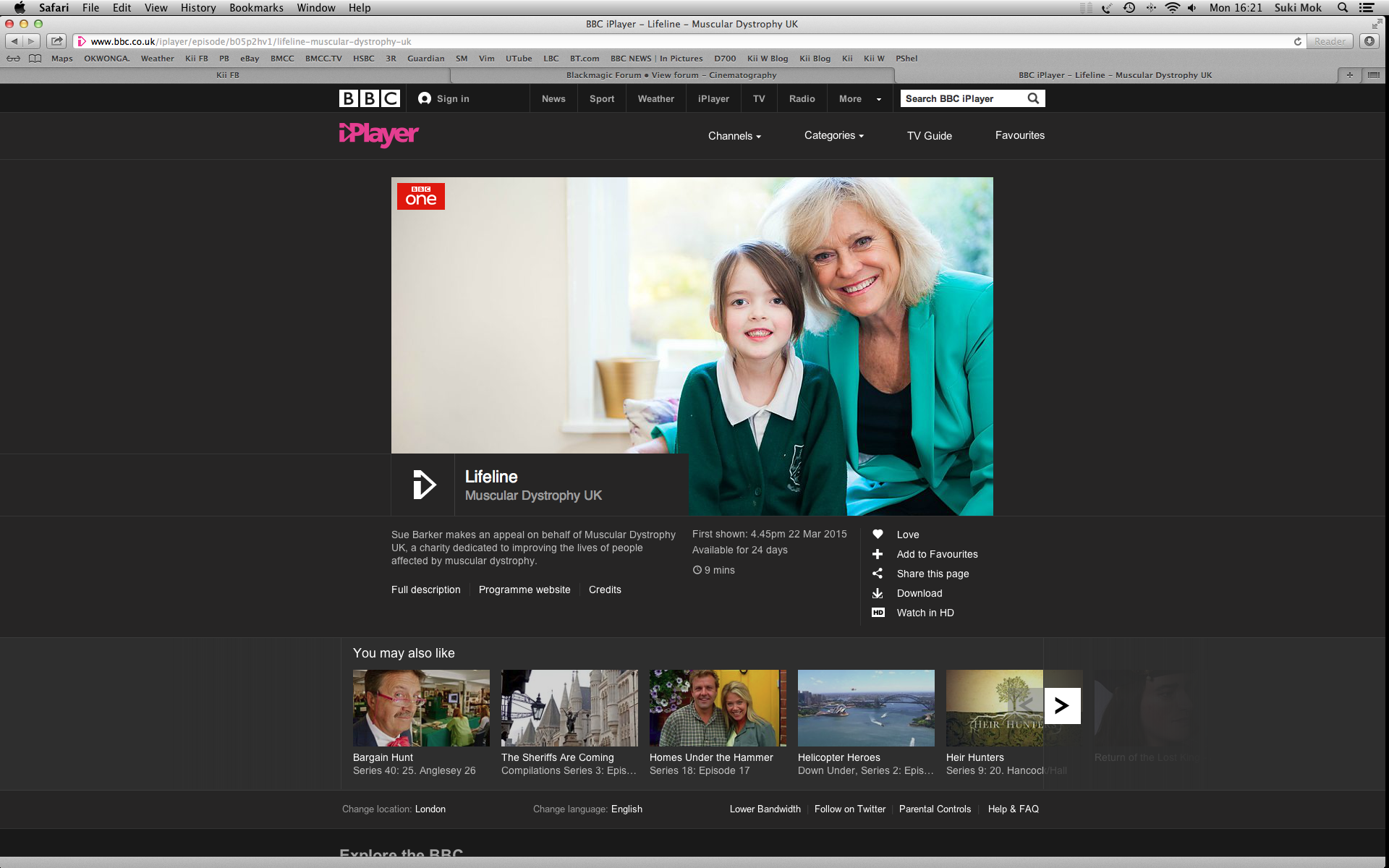Click the Love heart icon
1389x868 pixels.
[878, 534]
